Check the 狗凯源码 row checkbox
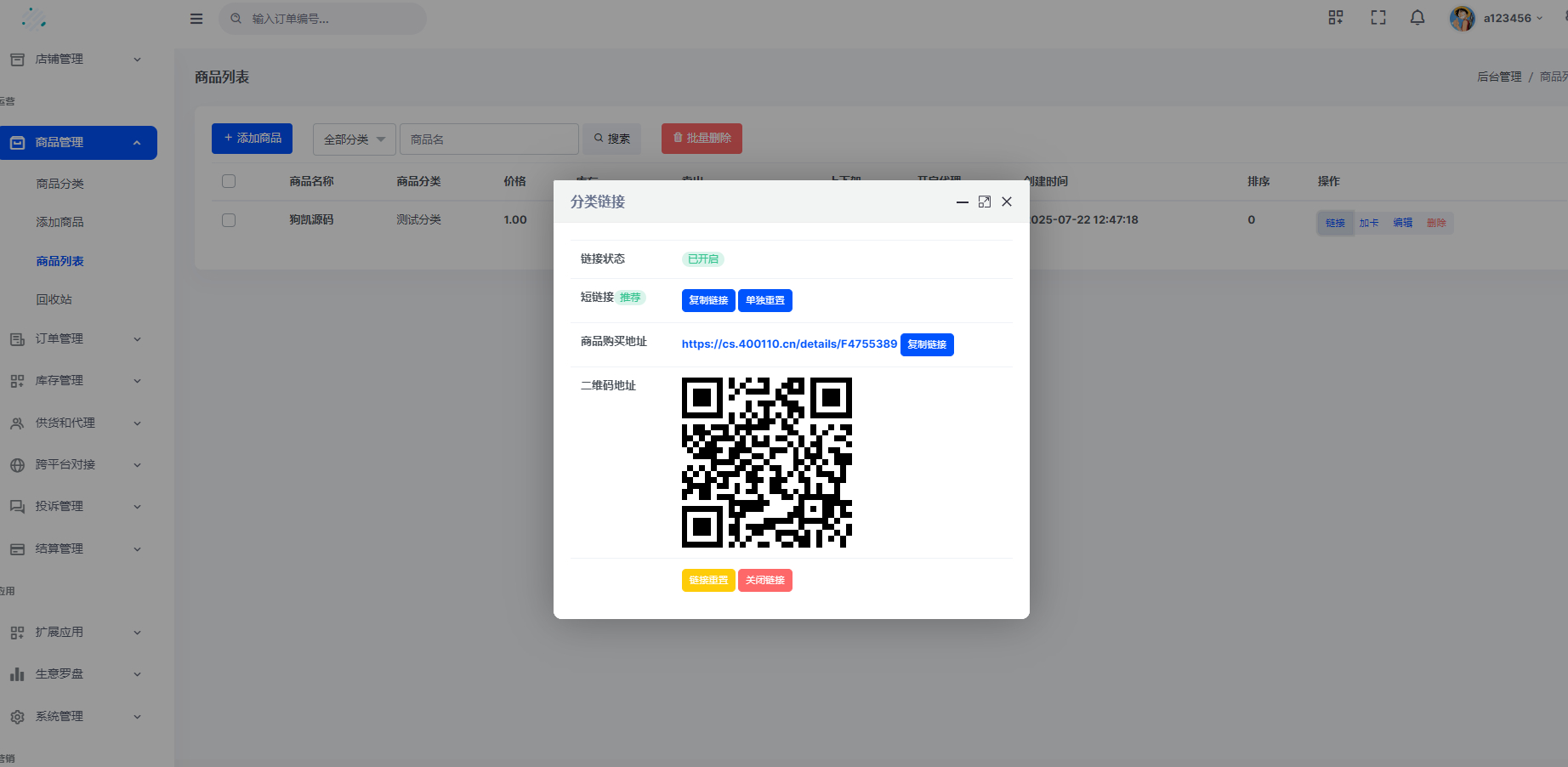The image size is (1568, 767). pyautogui.click(x=229, y=220)
